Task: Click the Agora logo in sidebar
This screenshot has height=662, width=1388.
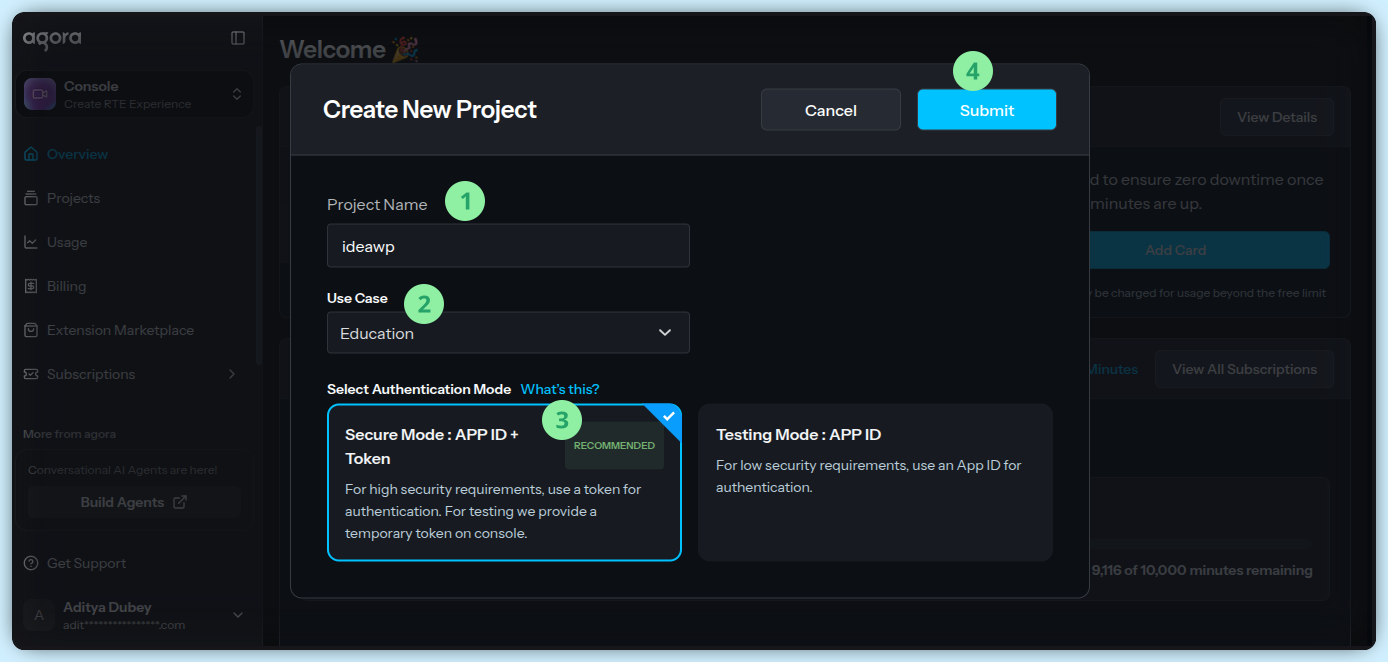Action: coord(52,38)
